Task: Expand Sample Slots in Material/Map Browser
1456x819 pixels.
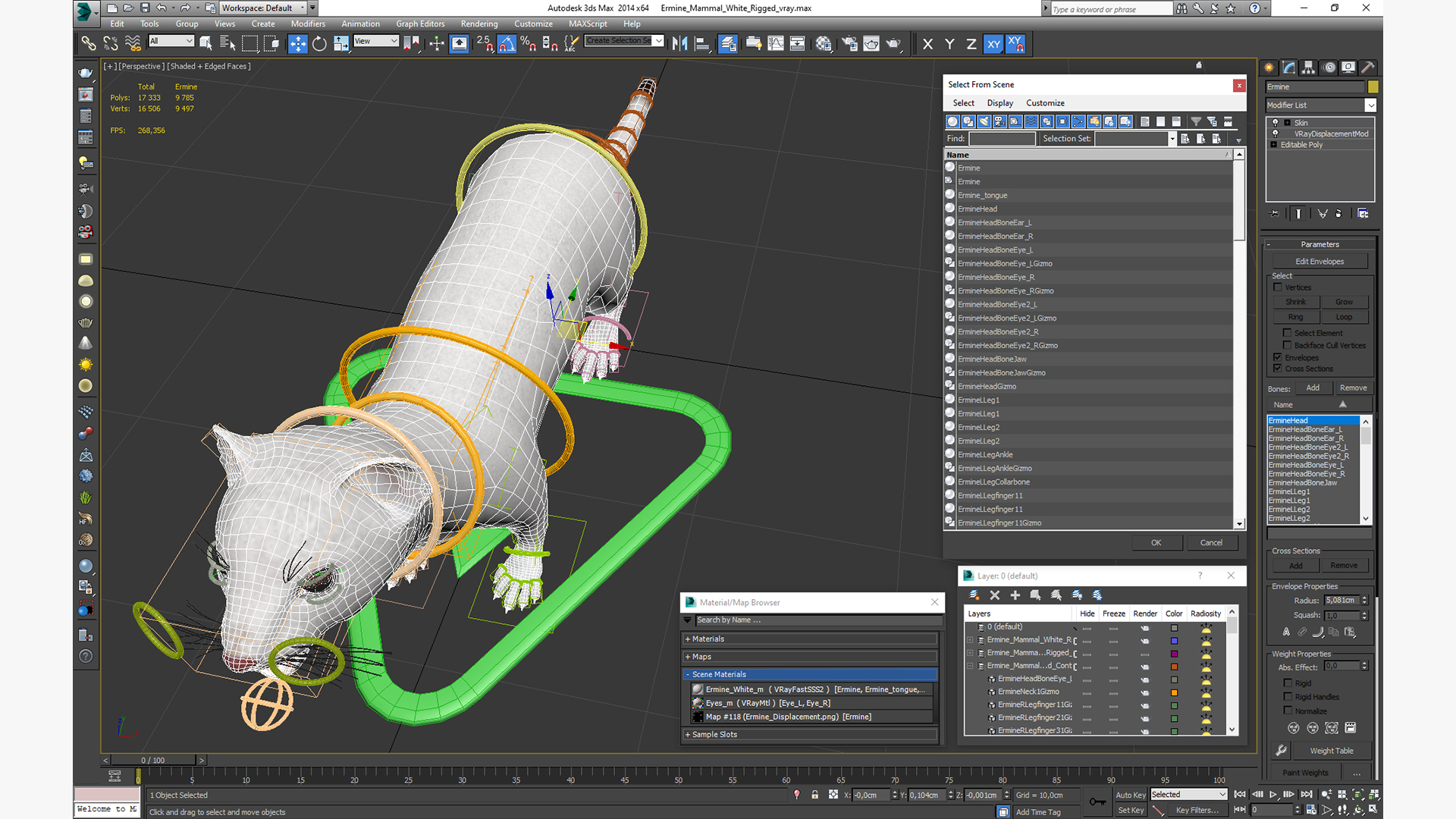Action: (x=811, y=734)
